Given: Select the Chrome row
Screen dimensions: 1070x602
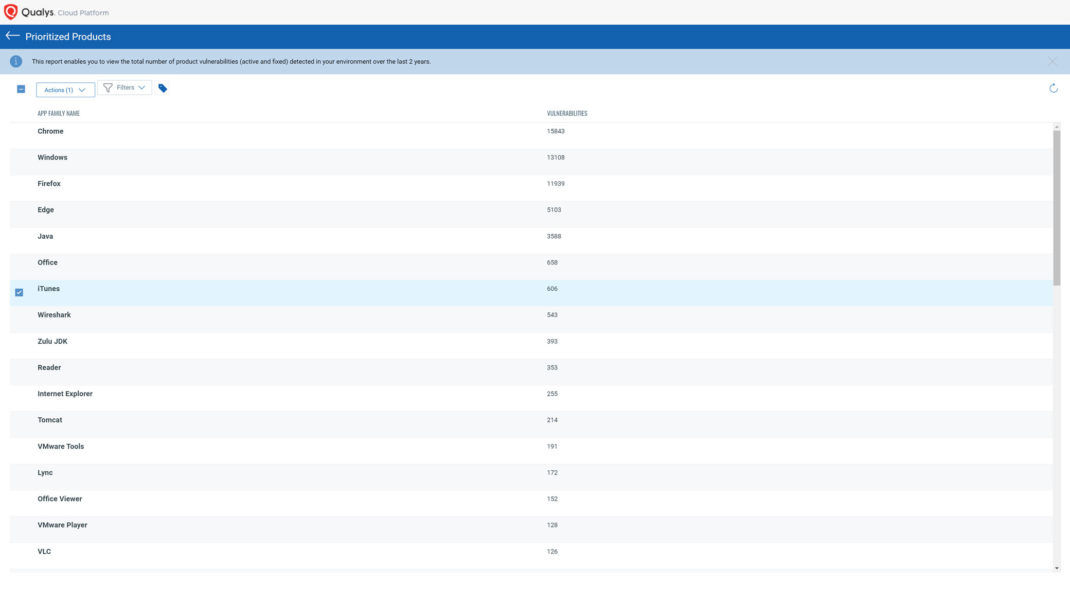Looking at the screenshot, I should coord(531,136).
